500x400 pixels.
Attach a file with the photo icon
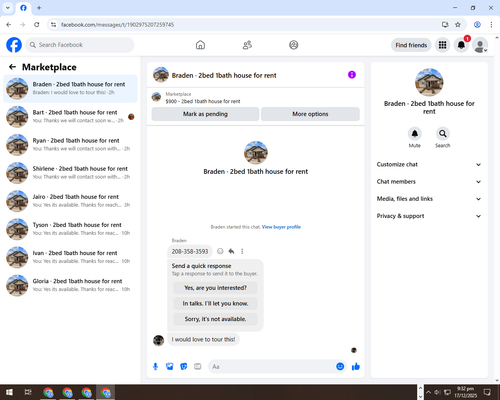[170, 367]
